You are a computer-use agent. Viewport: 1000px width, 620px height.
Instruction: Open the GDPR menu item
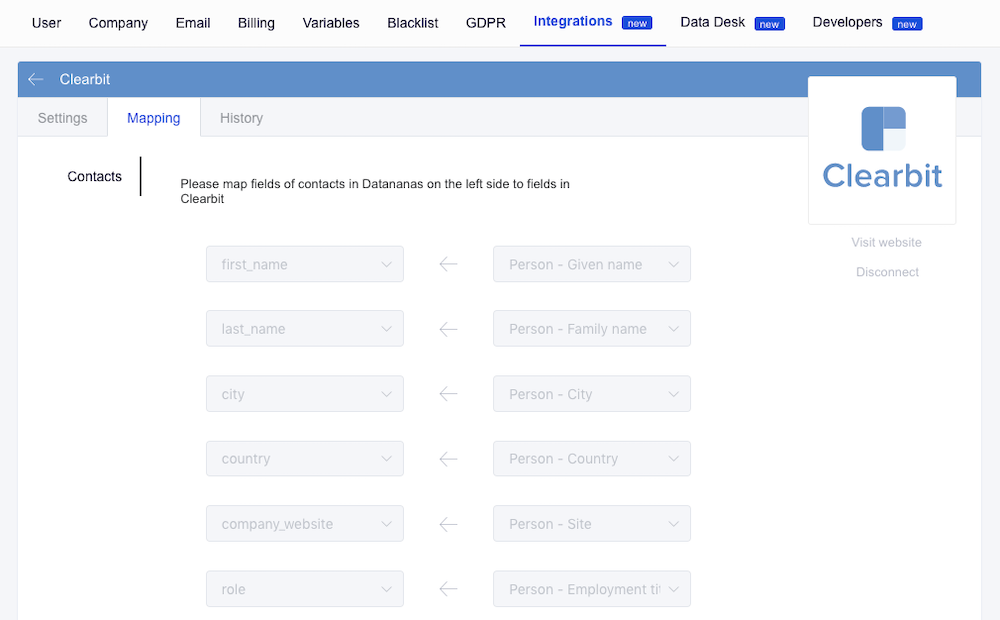point(486,23)
